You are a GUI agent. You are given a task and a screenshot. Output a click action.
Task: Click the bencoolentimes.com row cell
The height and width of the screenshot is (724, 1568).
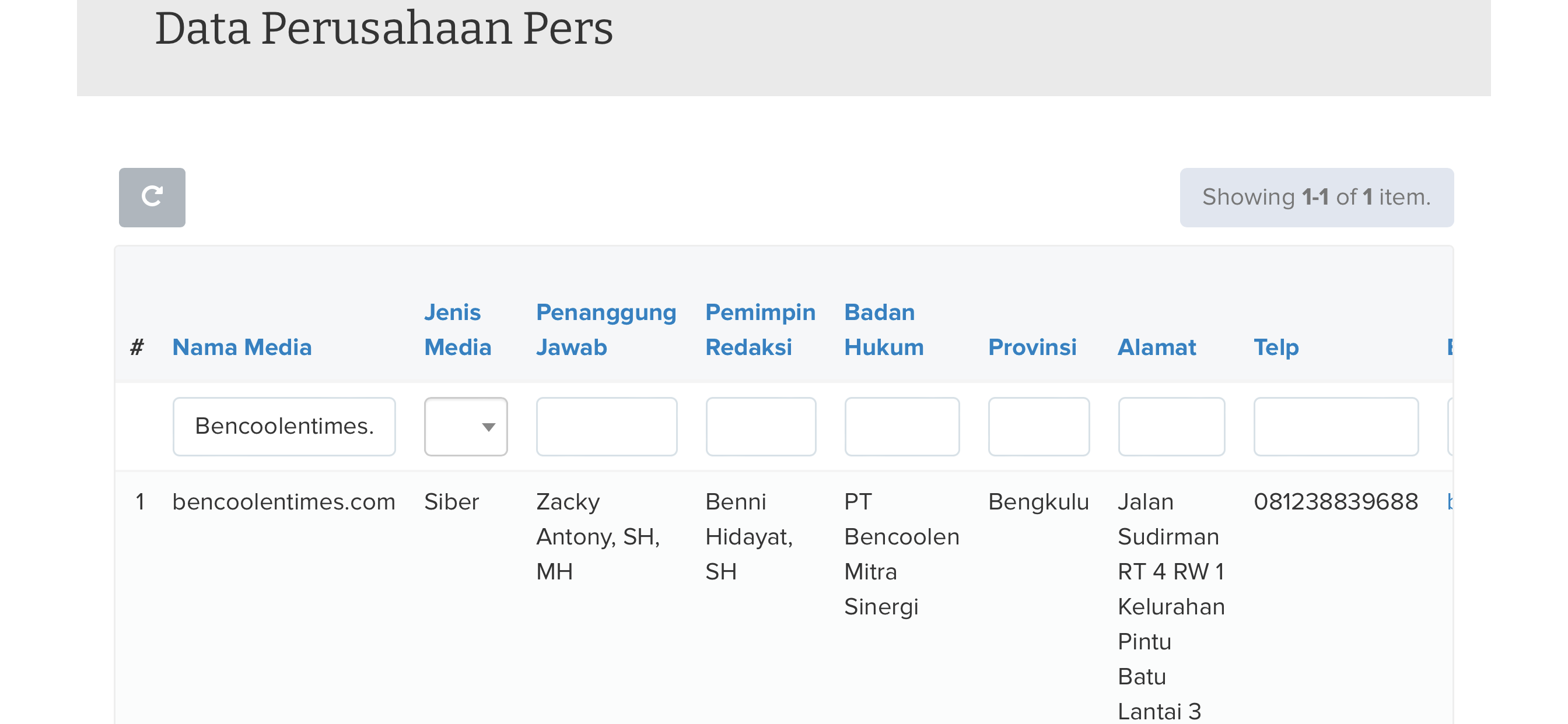[x=283, y=502]
